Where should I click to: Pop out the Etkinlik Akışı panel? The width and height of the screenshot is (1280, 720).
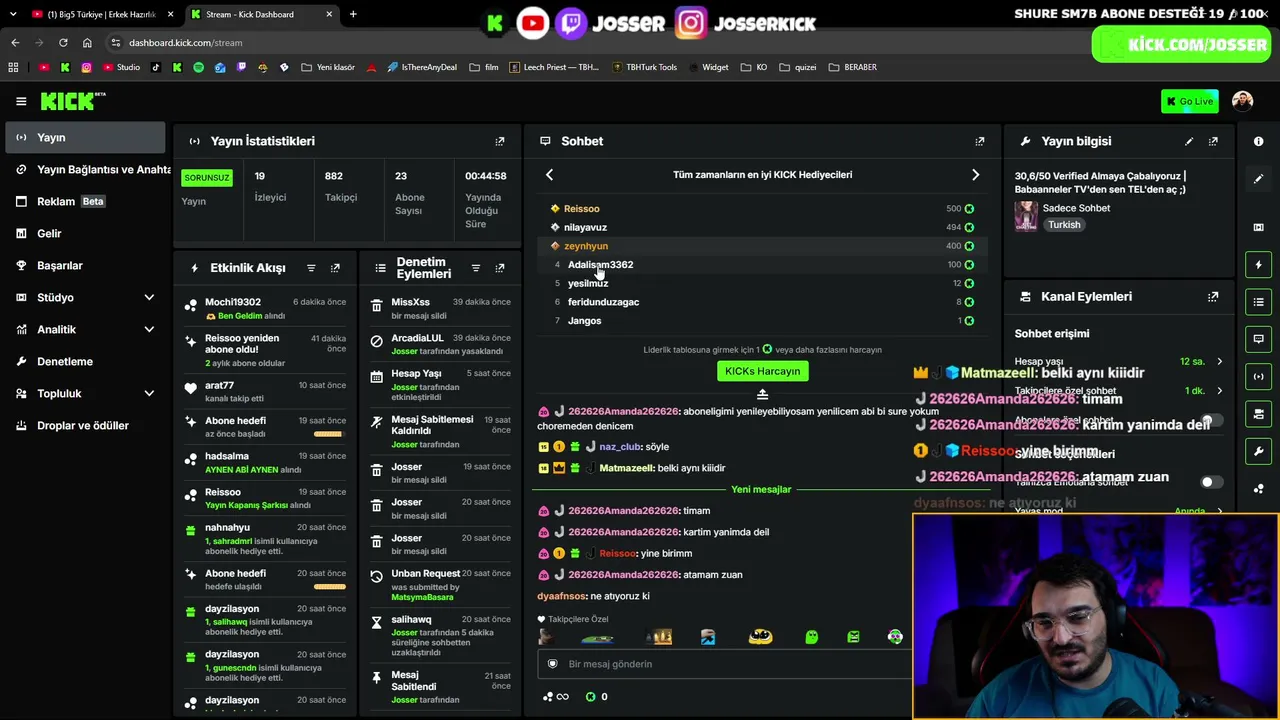335,268
